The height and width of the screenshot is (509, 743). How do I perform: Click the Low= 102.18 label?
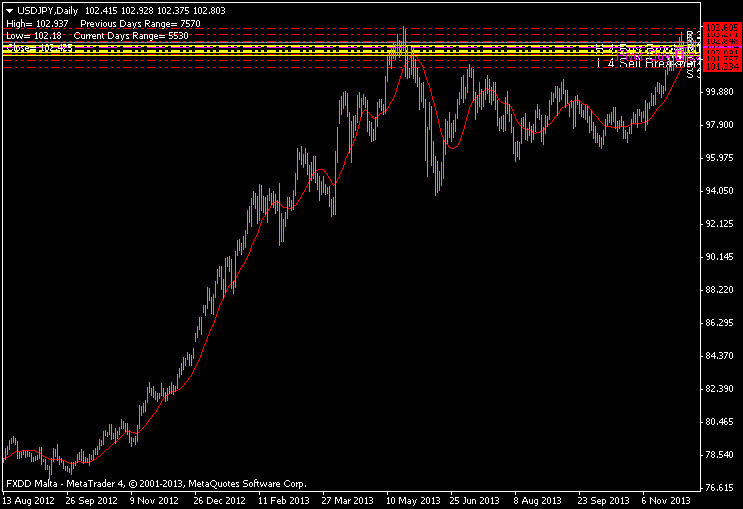click(x=34, y=35)
